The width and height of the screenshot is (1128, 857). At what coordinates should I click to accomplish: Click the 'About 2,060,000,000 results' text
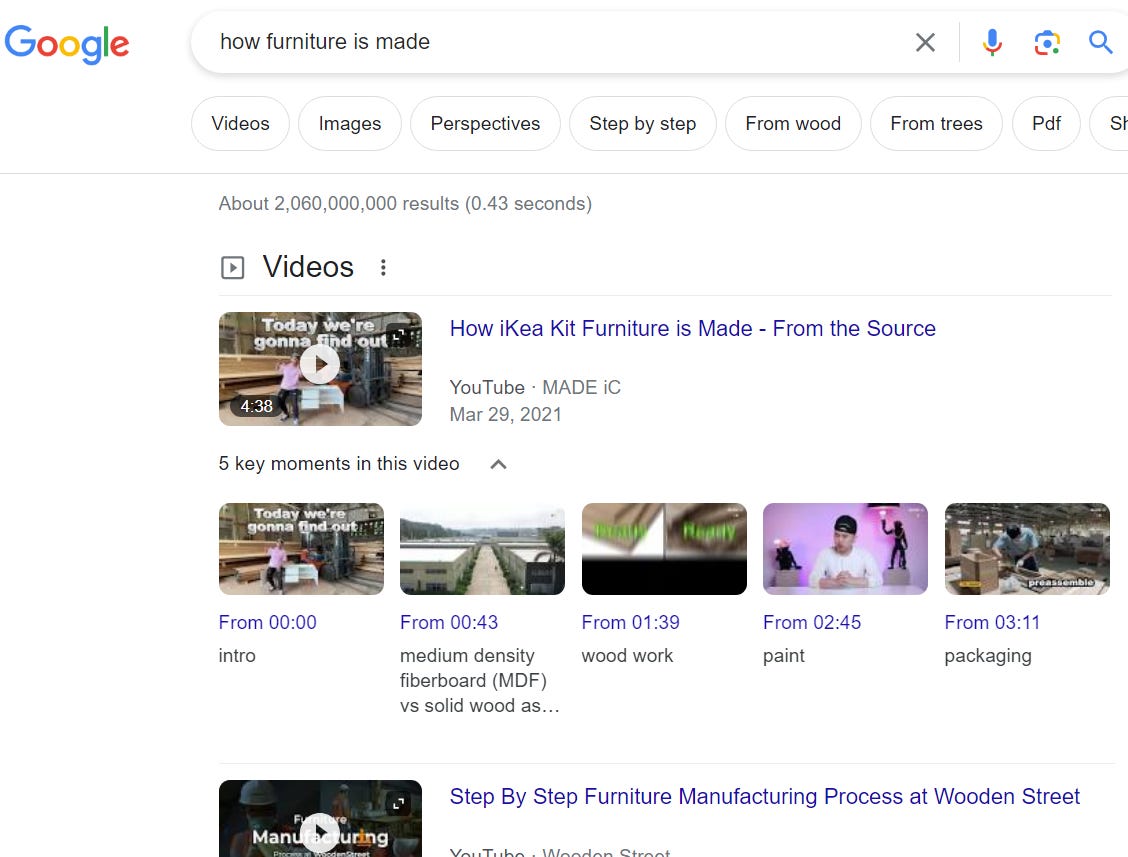[405, 204]
